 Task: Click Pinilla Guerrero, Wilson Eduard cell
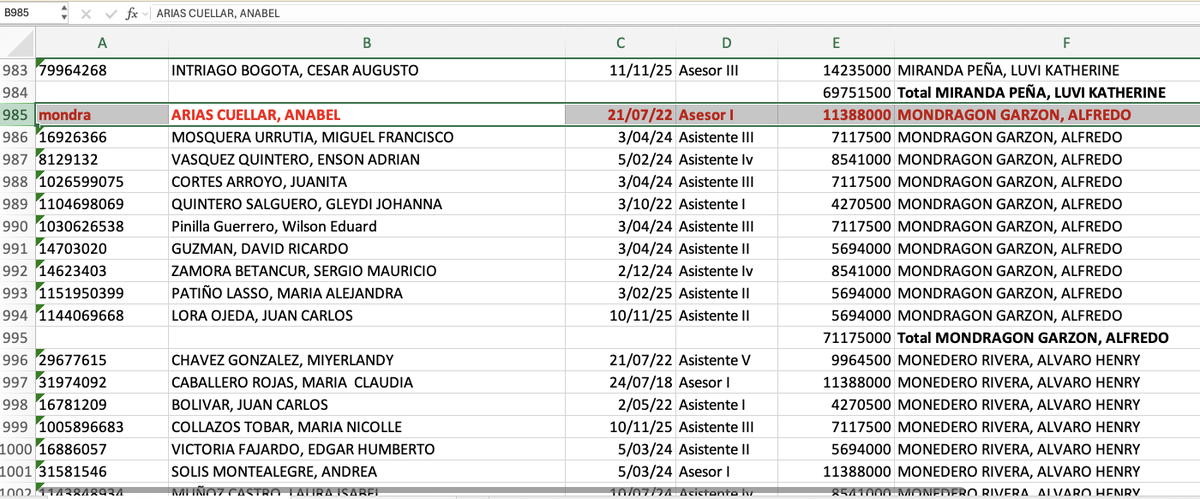click(367, 226)
